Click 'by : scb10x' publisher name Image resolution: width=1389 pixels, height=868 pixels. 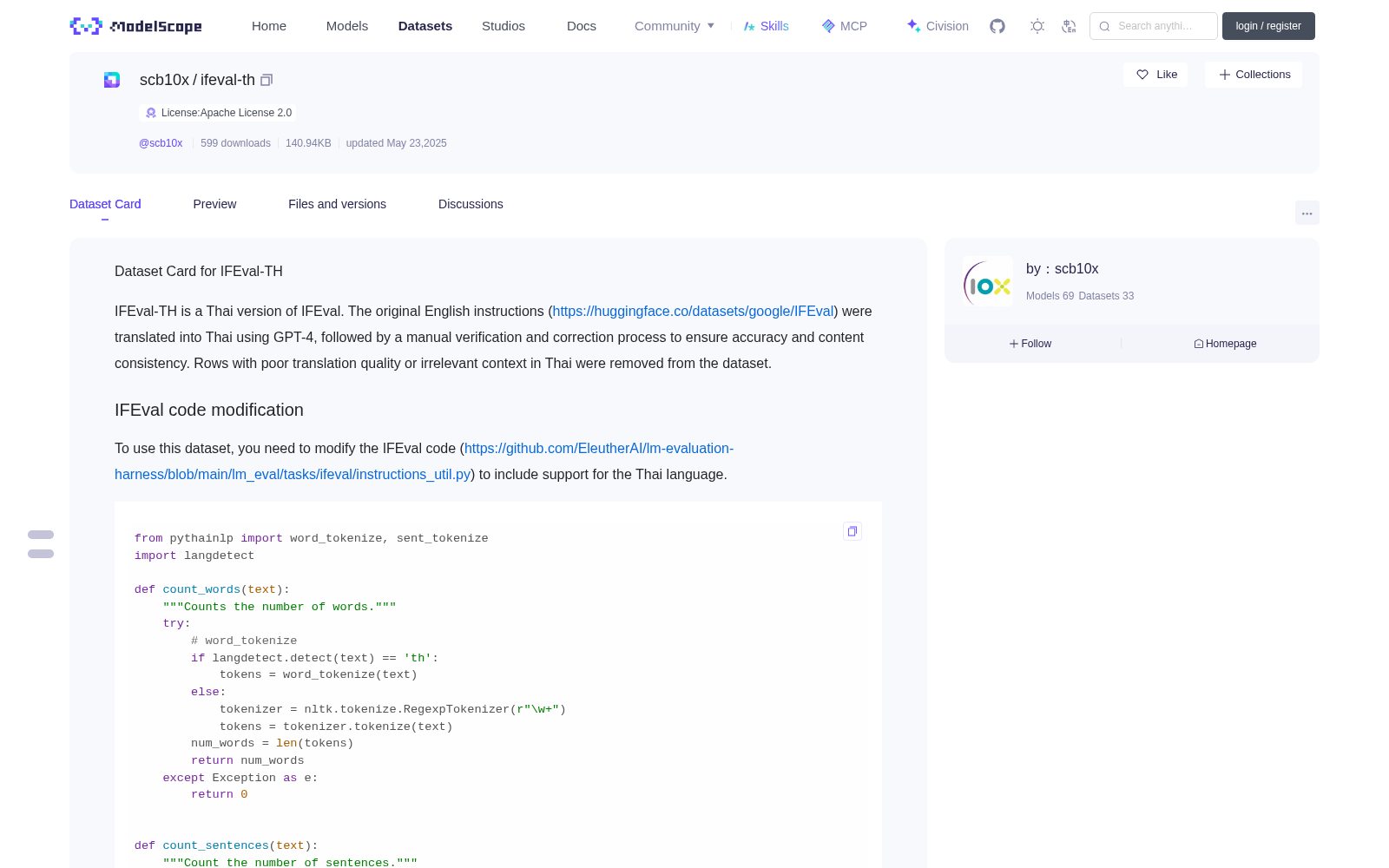pos(1062,269)
